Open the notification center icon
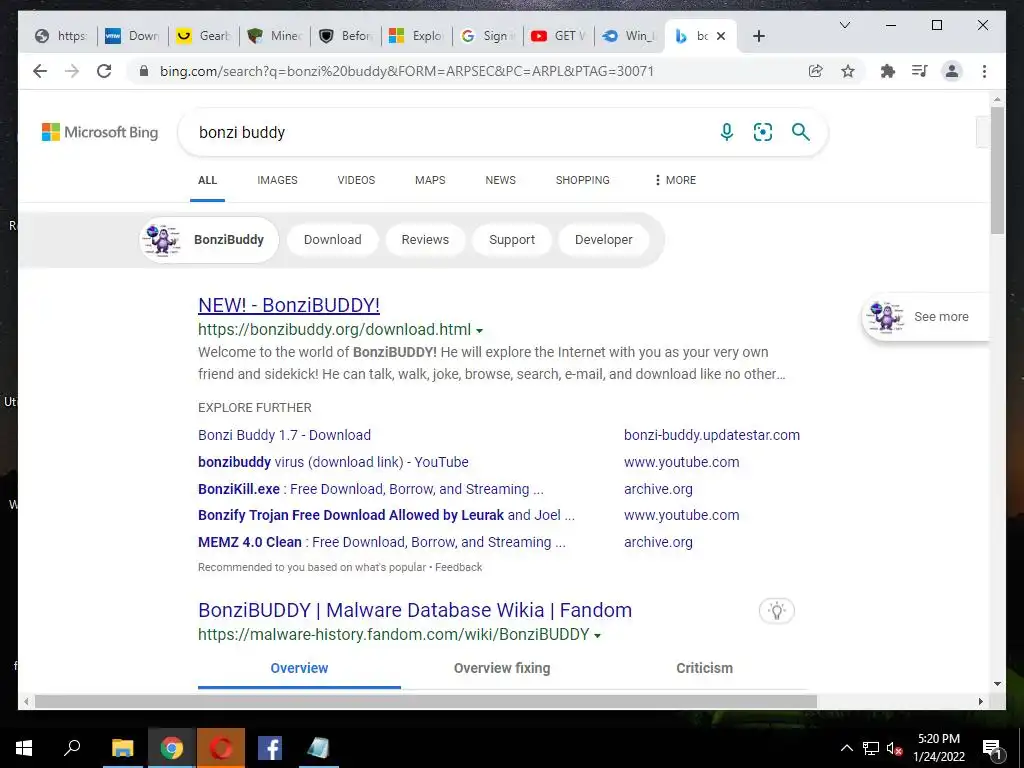 point(992,749)
